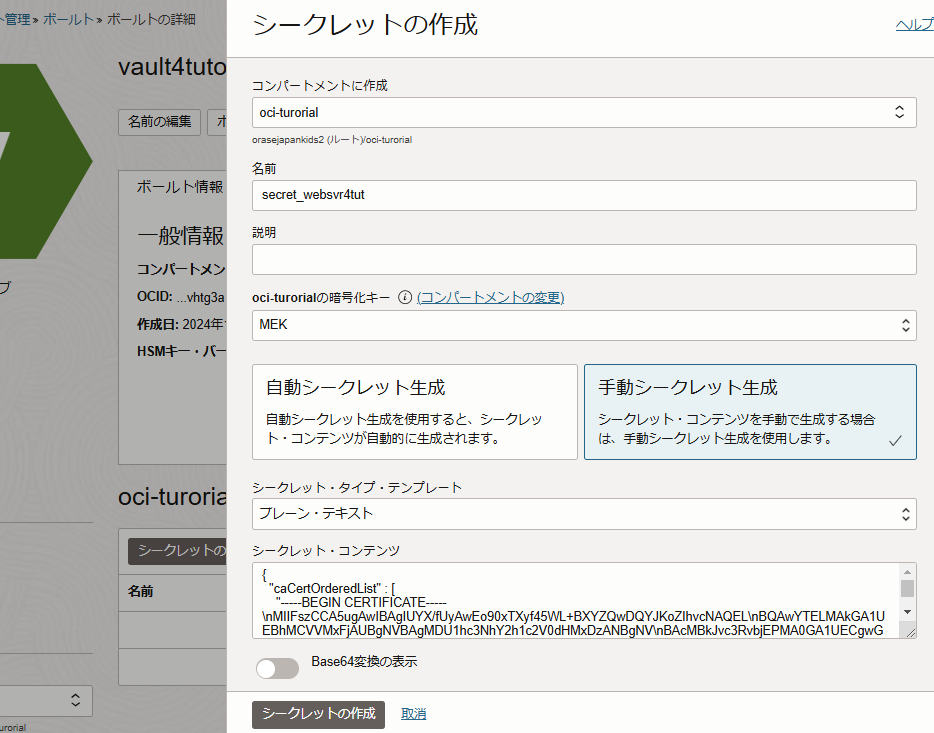Open the コンパートメントに作成 dropdown showing oci-turorial

pos(584,112)
